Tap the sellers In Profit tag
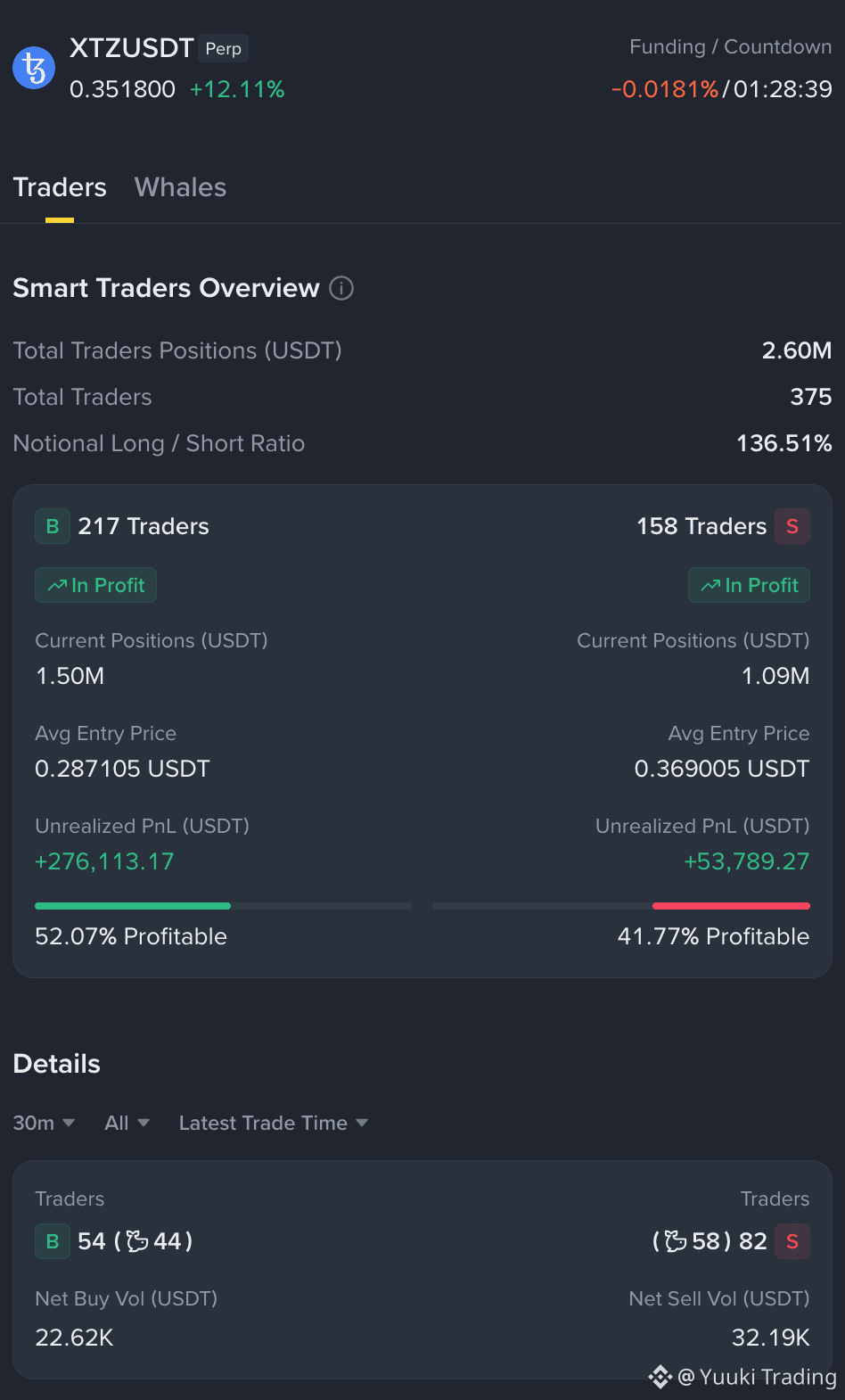 point(749,585)
